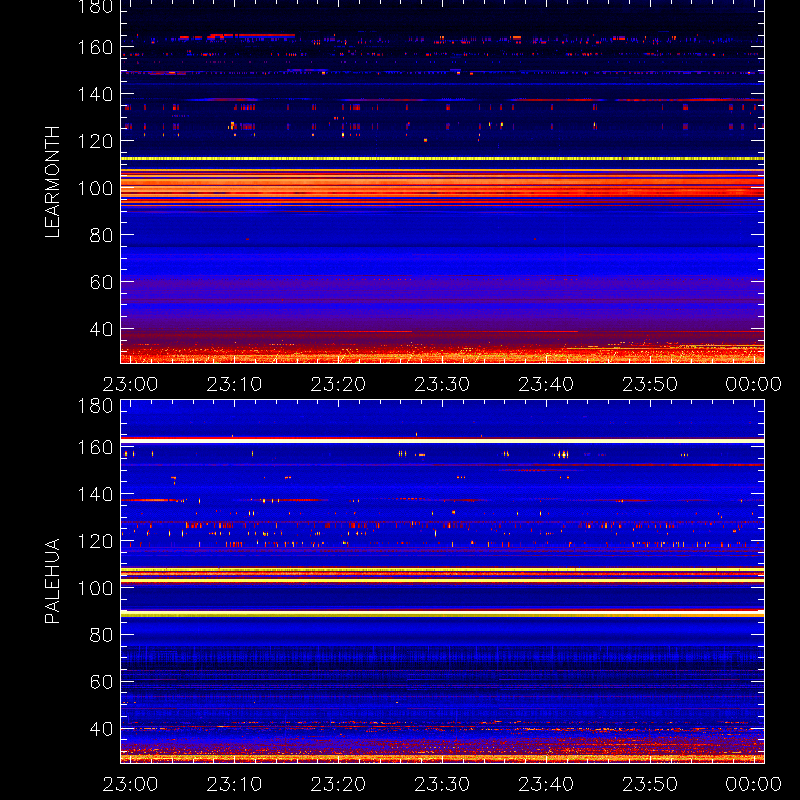
Task: Click the LEARMONTH axis label
Action: click(52, 182)
